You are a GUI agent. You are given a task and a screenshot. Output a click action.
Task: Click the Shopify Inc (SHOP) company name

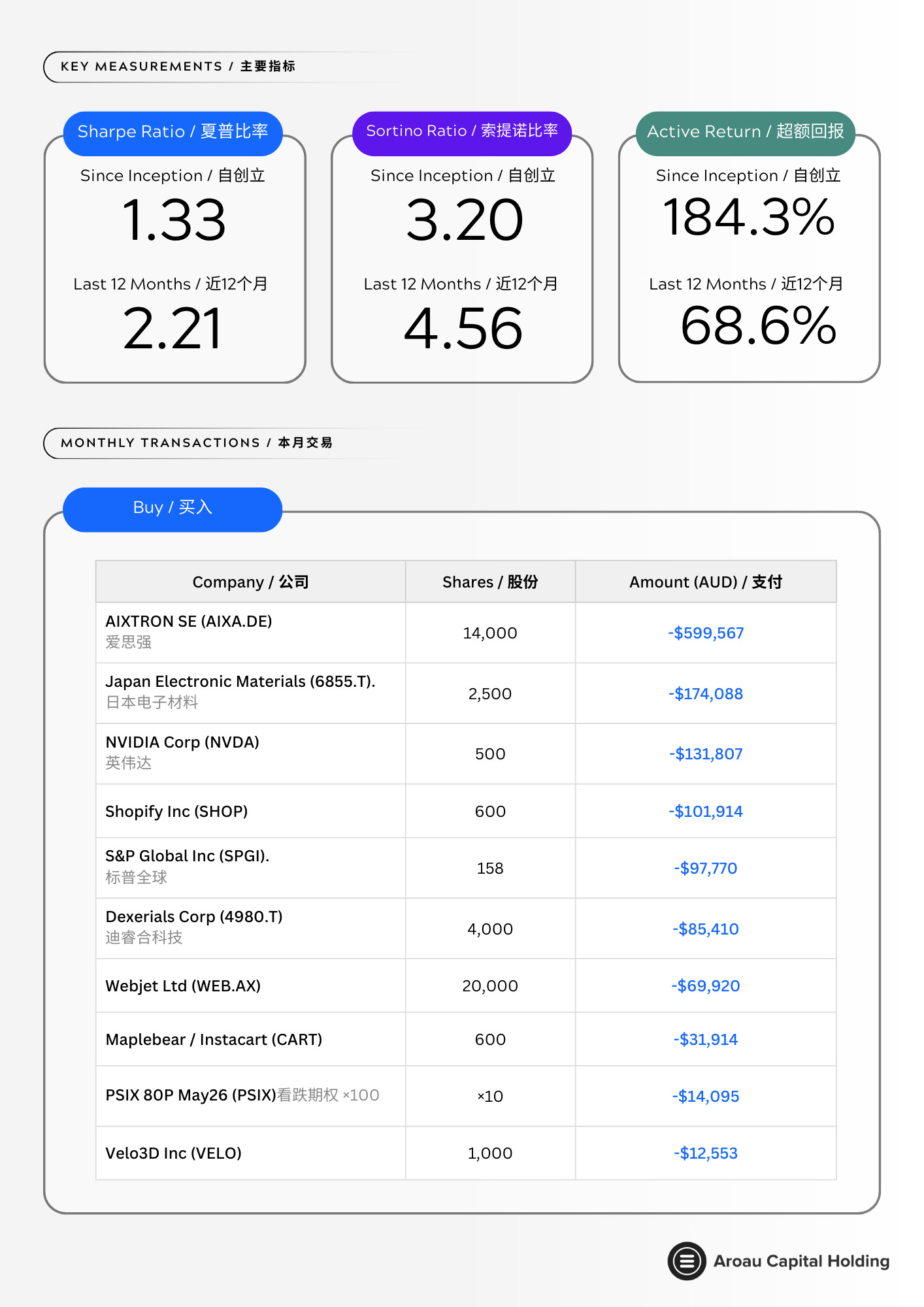pyautogui.click(x=176, y=812)
